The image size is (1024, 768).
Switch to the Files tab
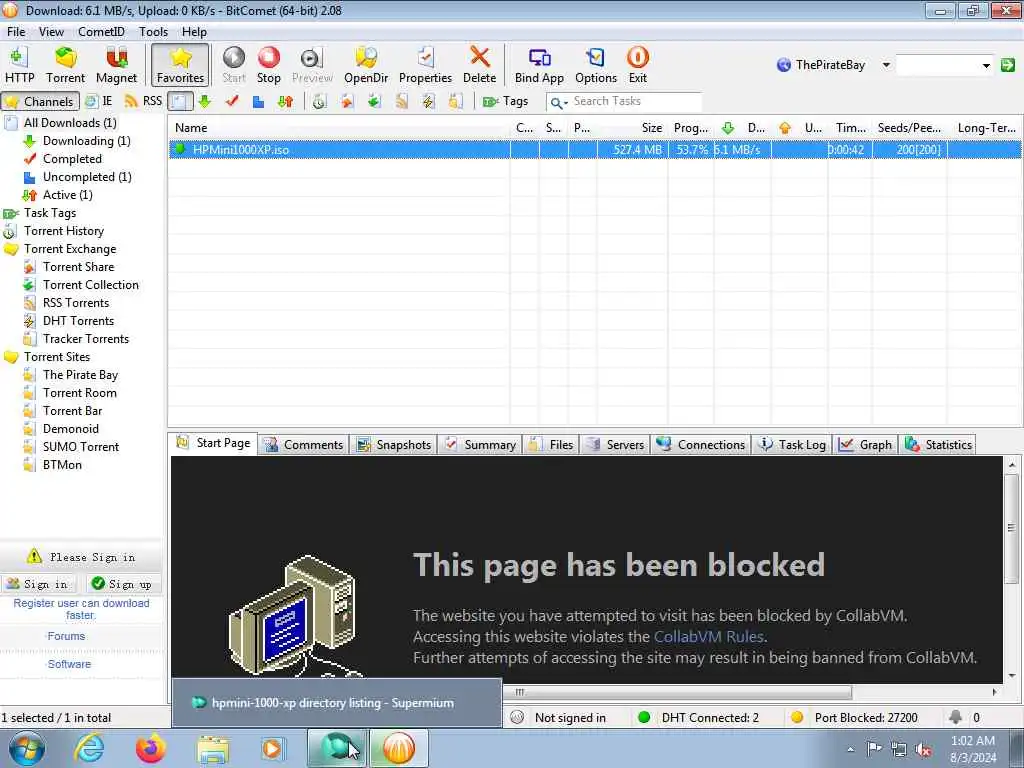tap(551, 445)
